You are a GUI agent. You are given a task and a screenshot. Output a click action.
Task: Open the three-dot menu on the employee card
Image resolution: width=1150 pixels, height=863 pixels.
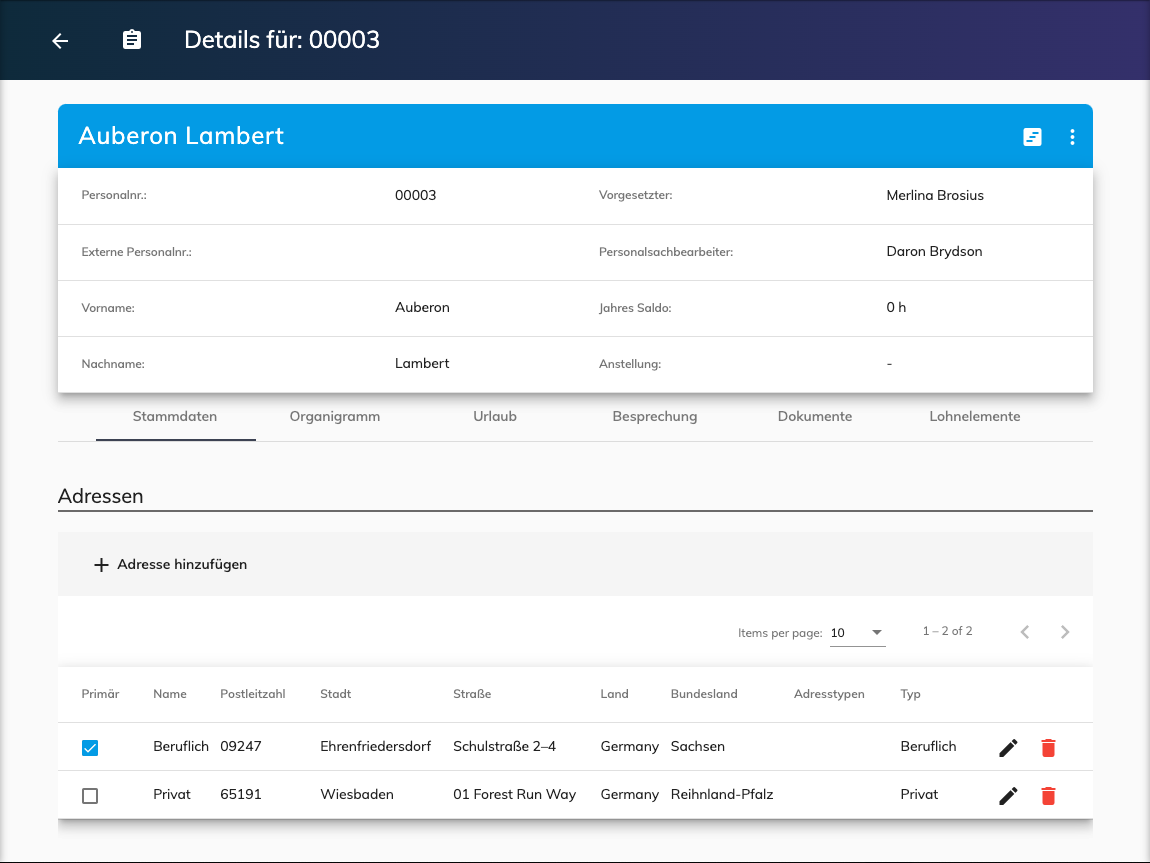click(1072, 137)
